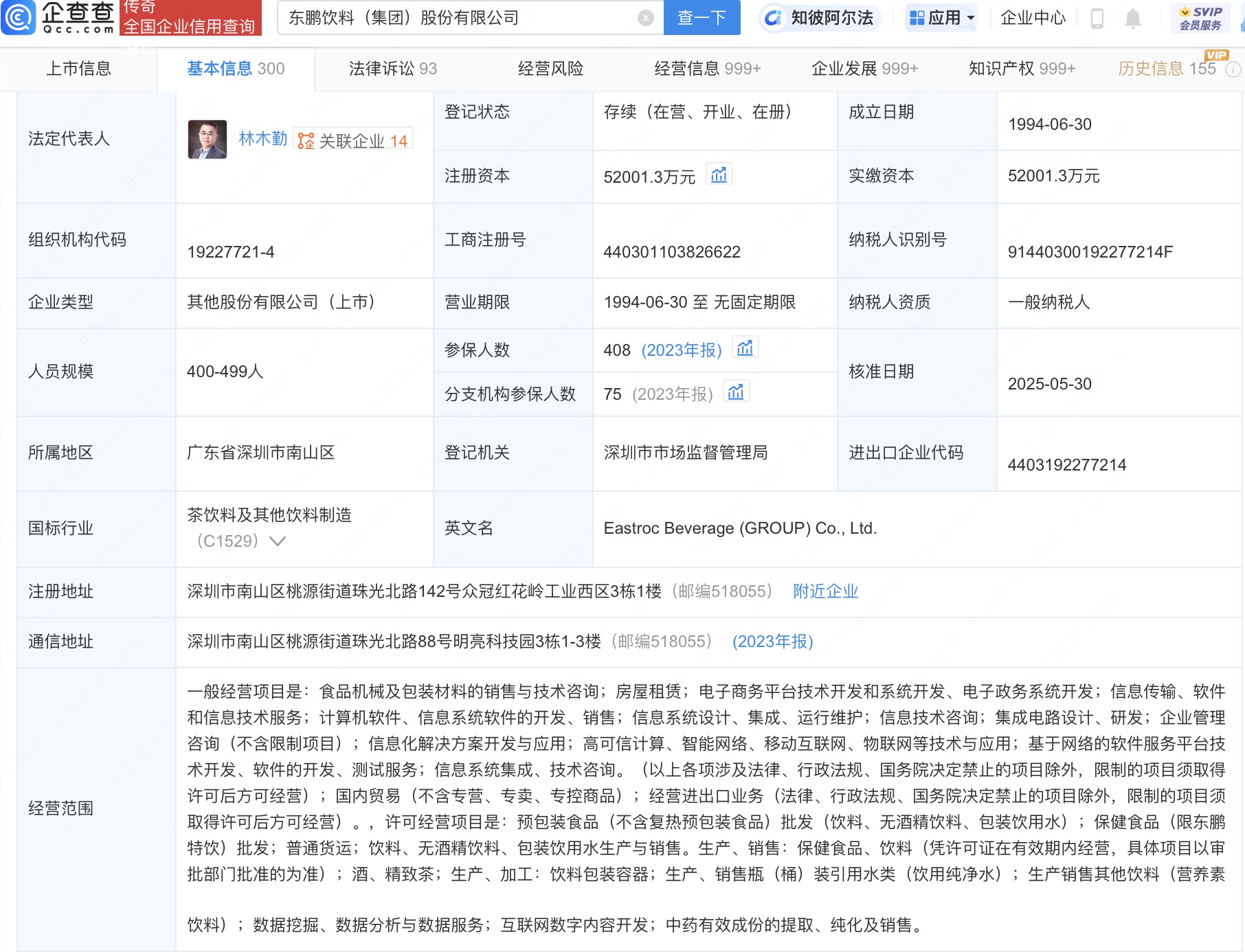The width and height of the screenshot is (1245, 952).
Task: Open 林木勤's profile link
Action: tap(262, 139)
